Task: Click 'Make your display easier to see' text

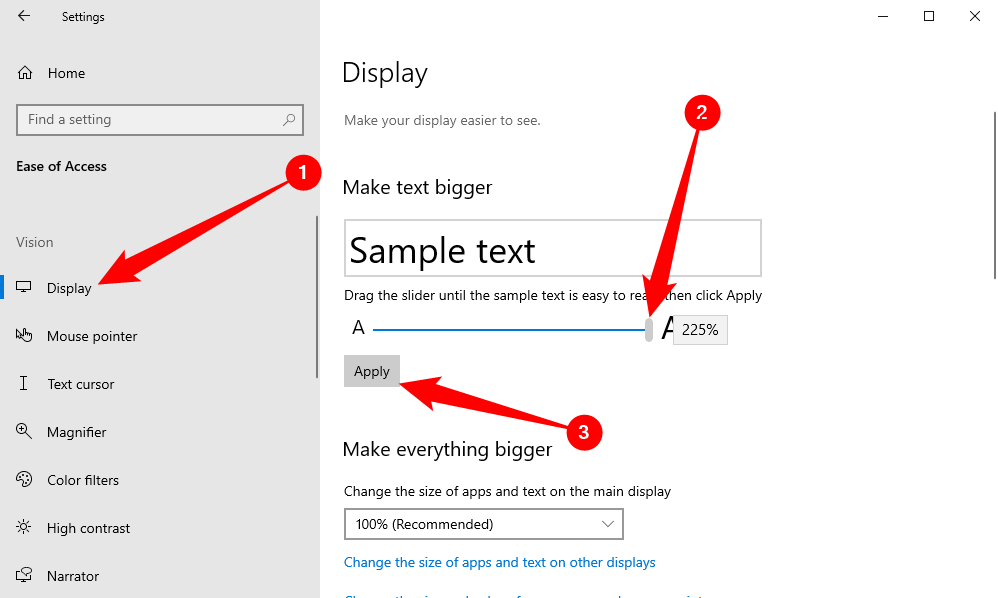Action: pos(442,120)
